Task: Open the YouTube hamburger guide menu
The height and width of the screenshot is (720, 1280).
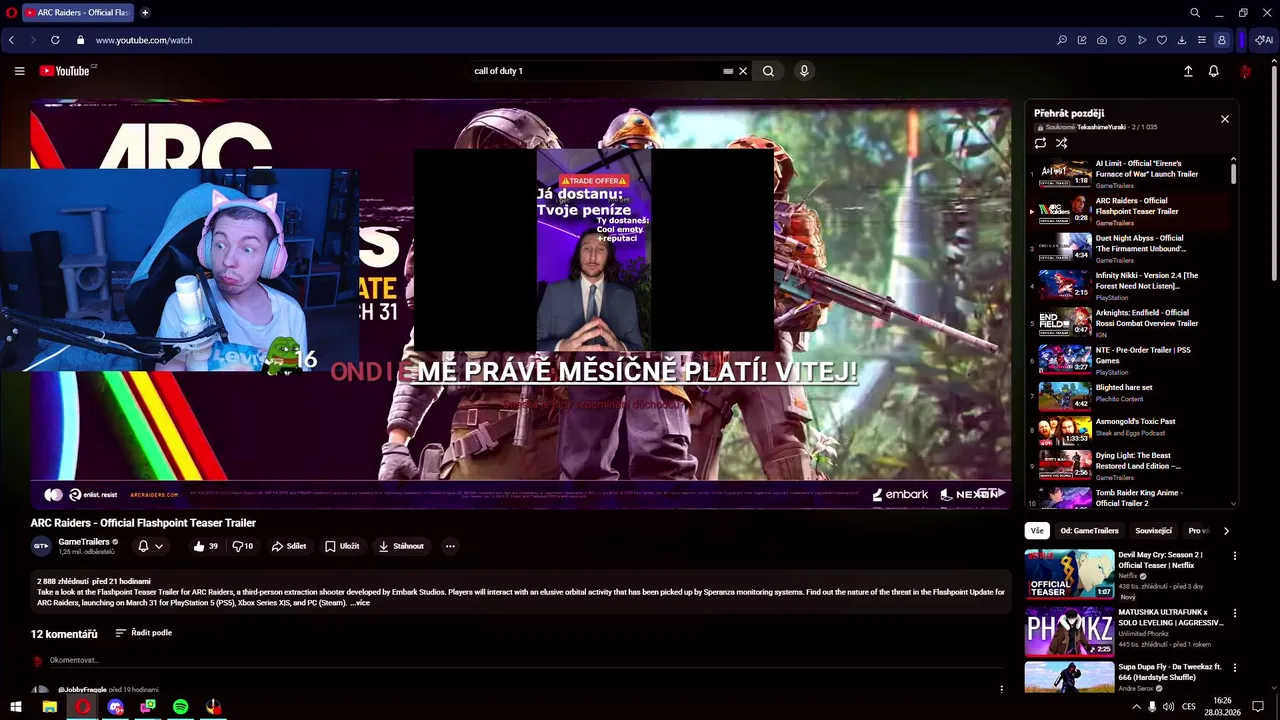Action: click(19, 71)
